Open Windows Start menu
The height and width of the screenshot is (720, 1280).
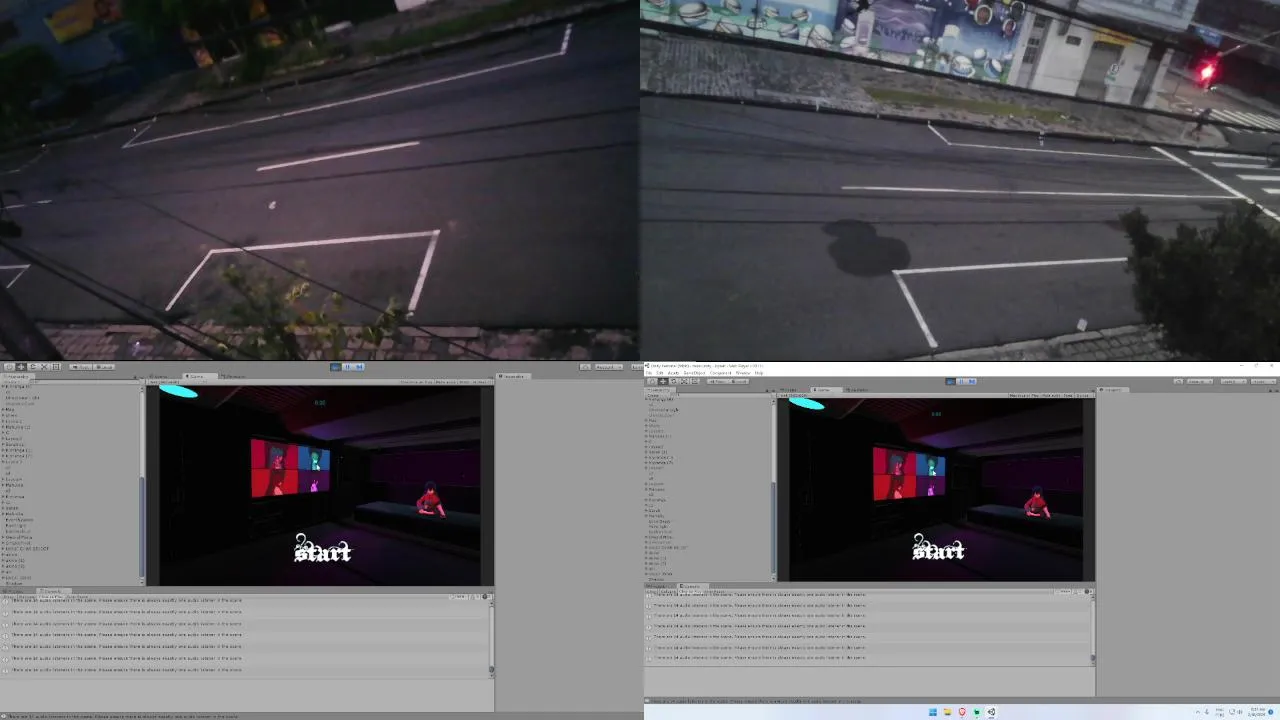point(933,712)
